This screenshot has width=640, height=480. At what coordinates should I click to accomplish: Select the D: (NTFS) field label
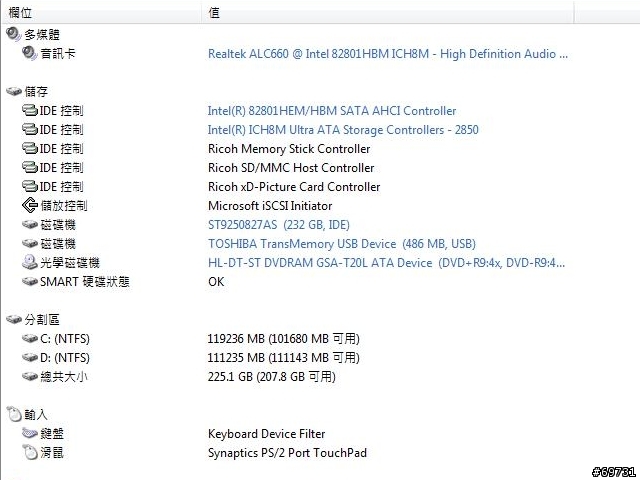click(65, 358)
